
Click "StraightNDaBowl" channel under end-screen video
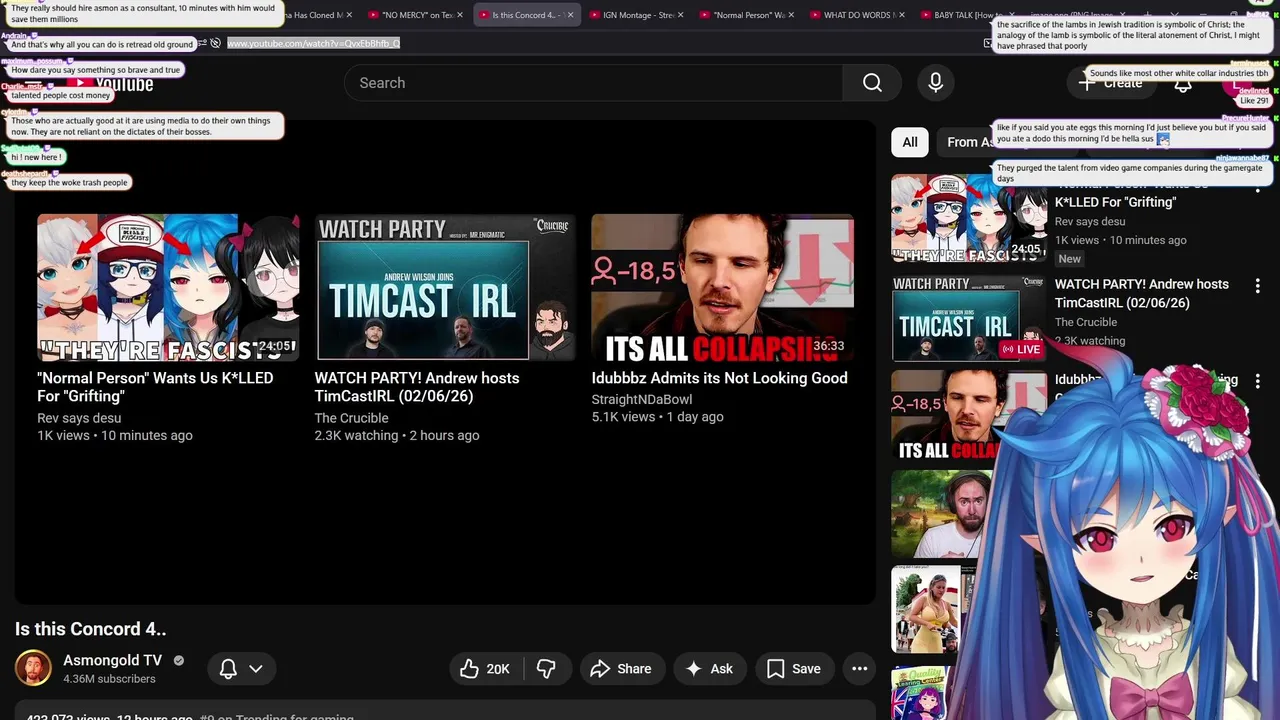(642, 399)
